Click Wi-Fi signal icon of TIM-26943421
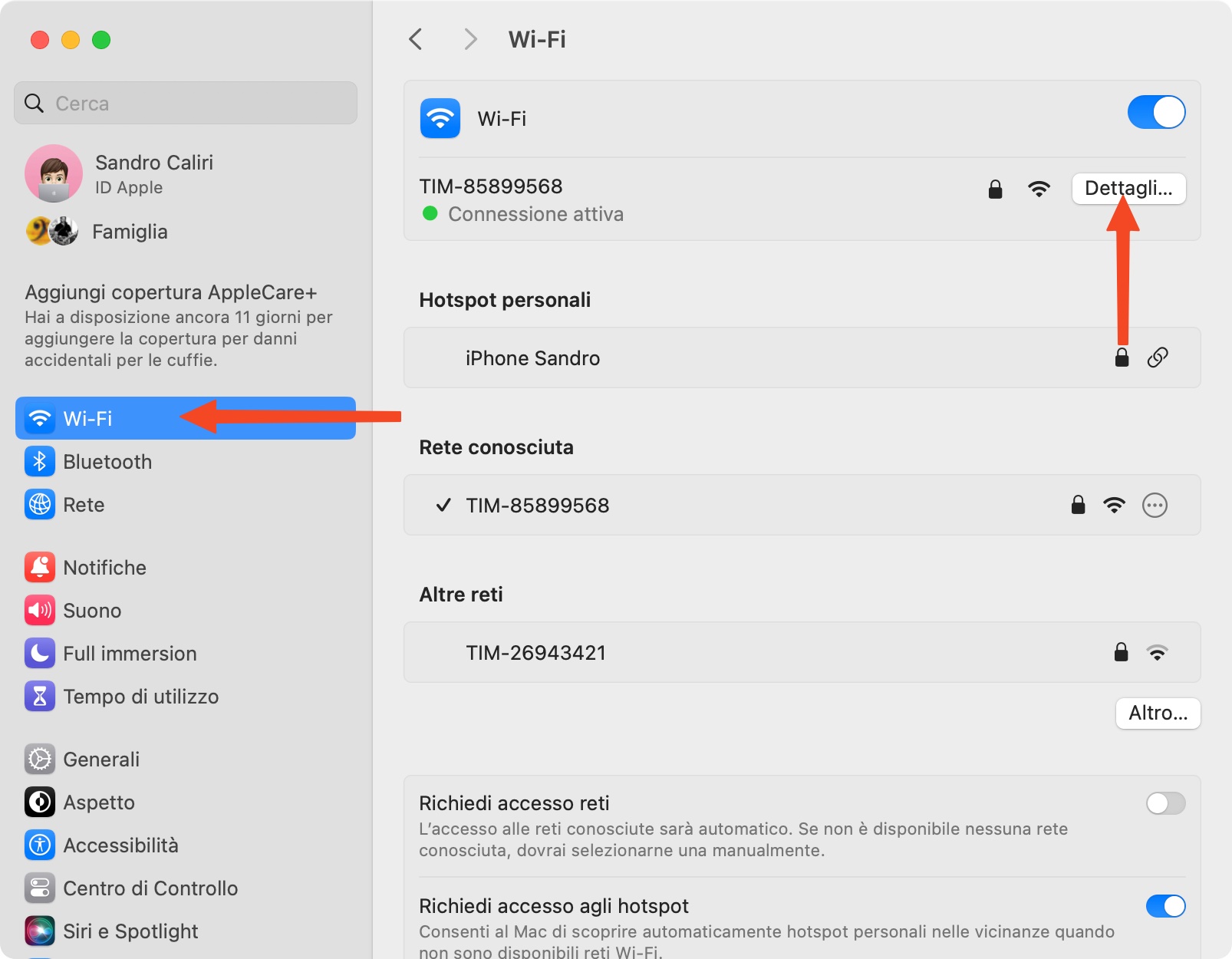Screen dimensions: 1232x959 [1157, 652]
